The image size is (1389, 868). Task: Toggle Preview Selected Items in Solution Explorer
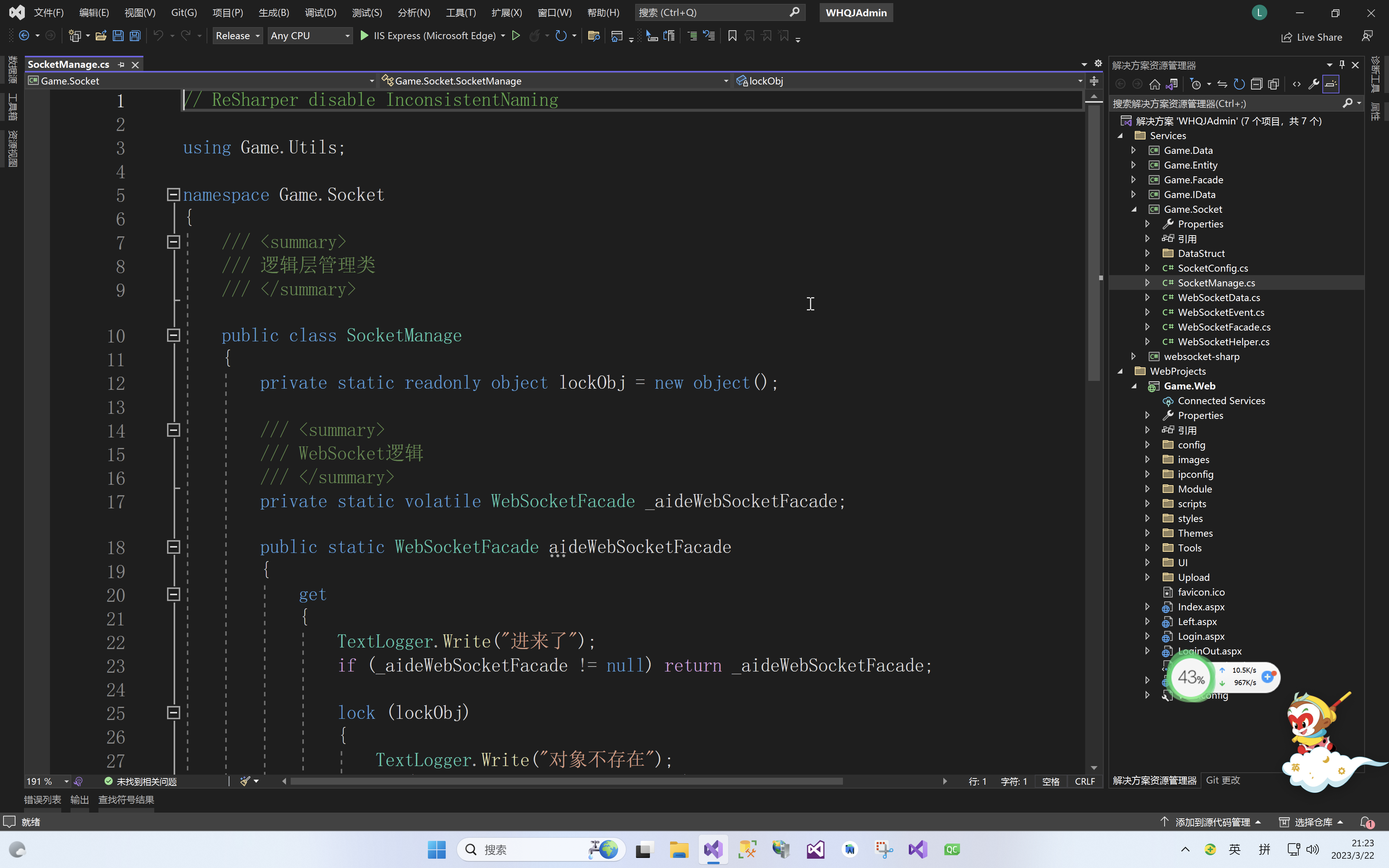tap(1331, 84)
